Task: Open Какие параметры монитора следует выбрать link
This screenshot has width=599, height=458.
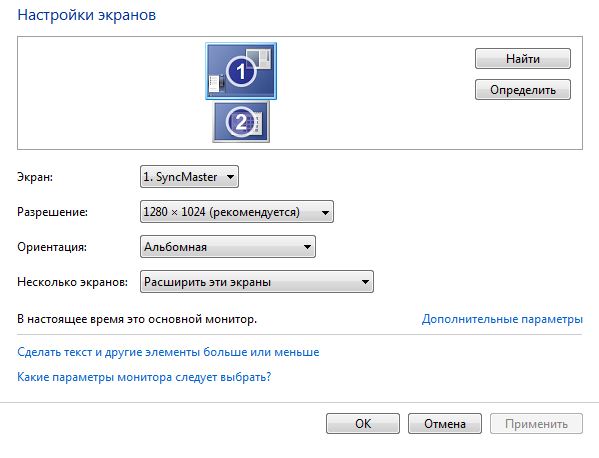Action: click(x=144, y=377)
